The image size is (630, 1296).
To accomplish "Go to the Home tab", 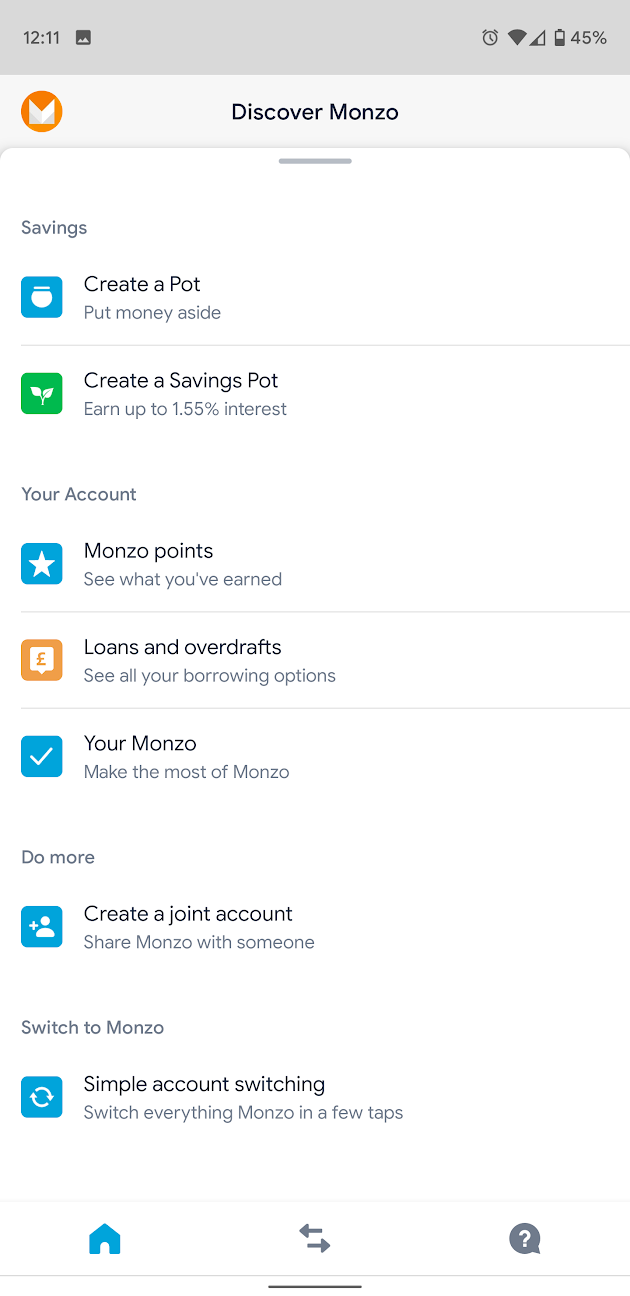I will [104, 1239].
